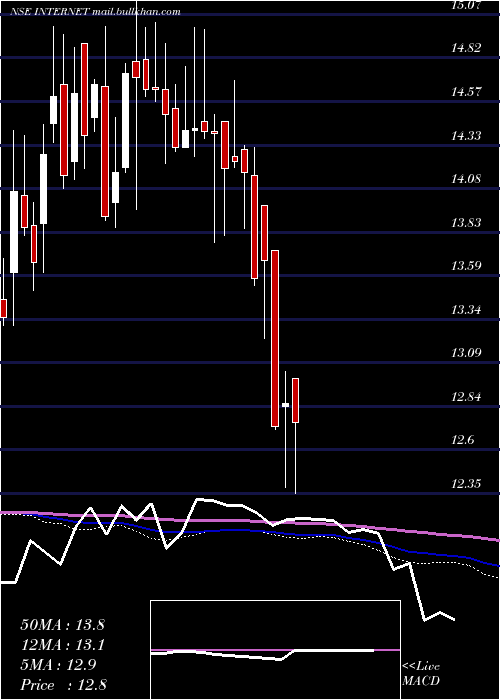
Task: Click the 14.33 price axis label
Action: (x=466, y=135)
